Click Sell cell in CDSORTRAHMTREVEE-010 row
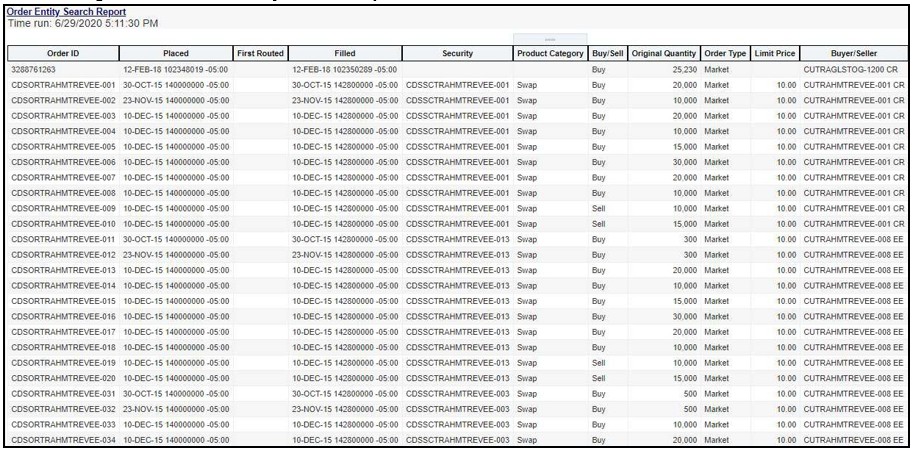Viewport: 914px width, 449px height. 598,224
